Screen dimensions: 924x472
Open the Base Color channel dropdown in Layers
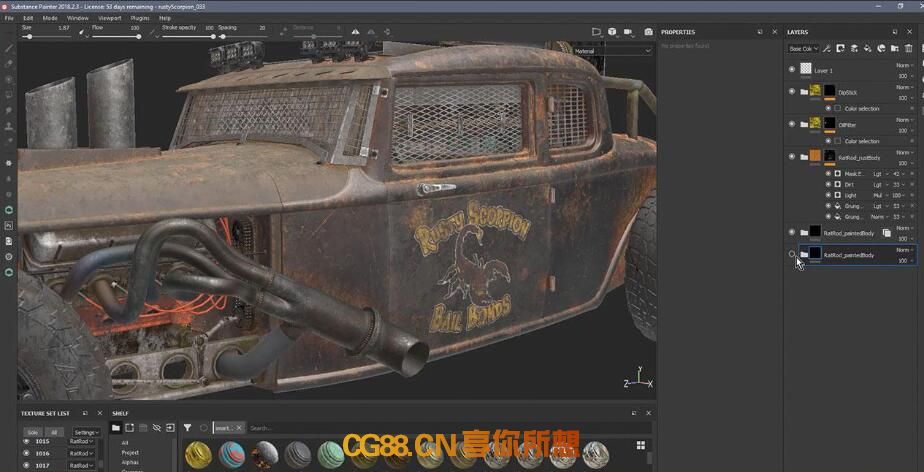point(803,48)
